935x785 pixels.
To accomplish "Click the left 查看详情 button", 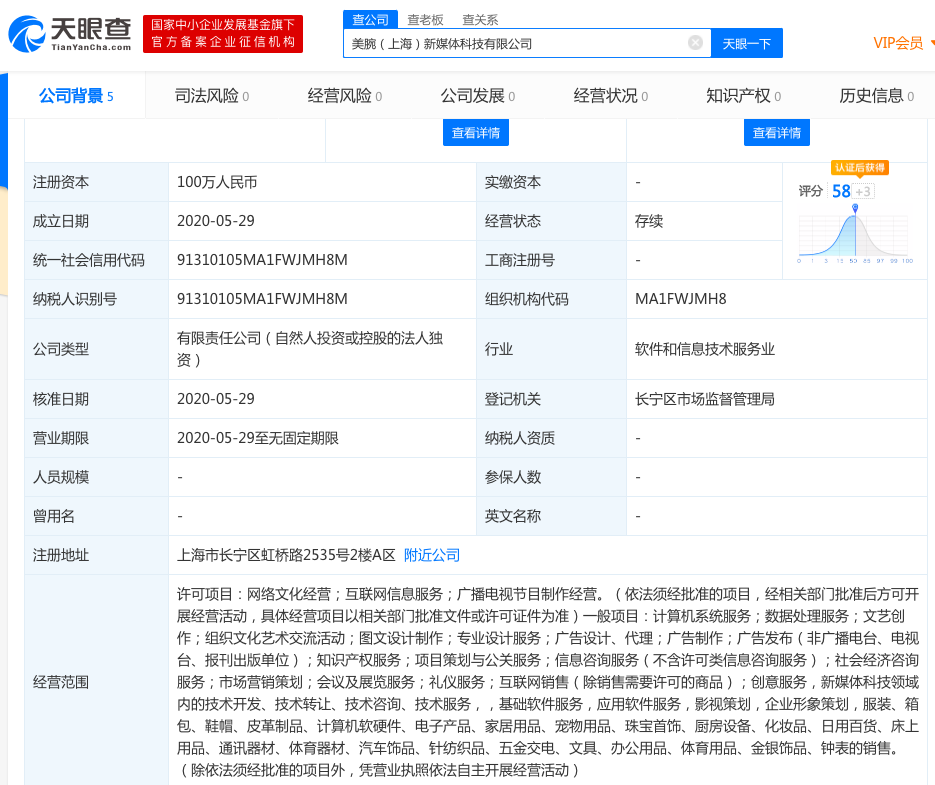I will click(x=476, y=132).
